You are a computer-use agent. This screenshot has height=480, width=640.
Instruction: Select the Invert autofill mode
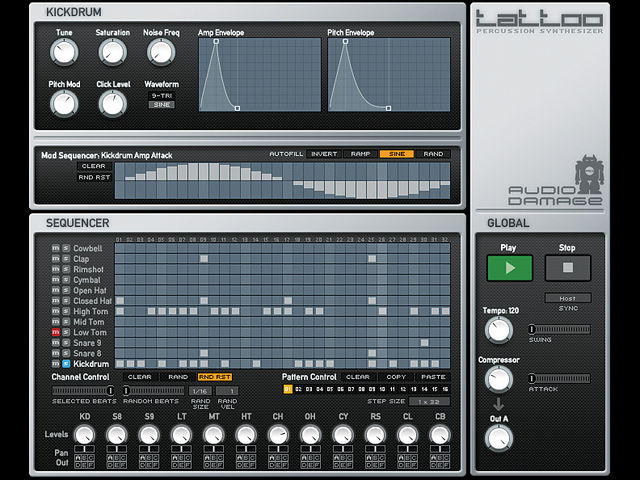click(324, 154)
